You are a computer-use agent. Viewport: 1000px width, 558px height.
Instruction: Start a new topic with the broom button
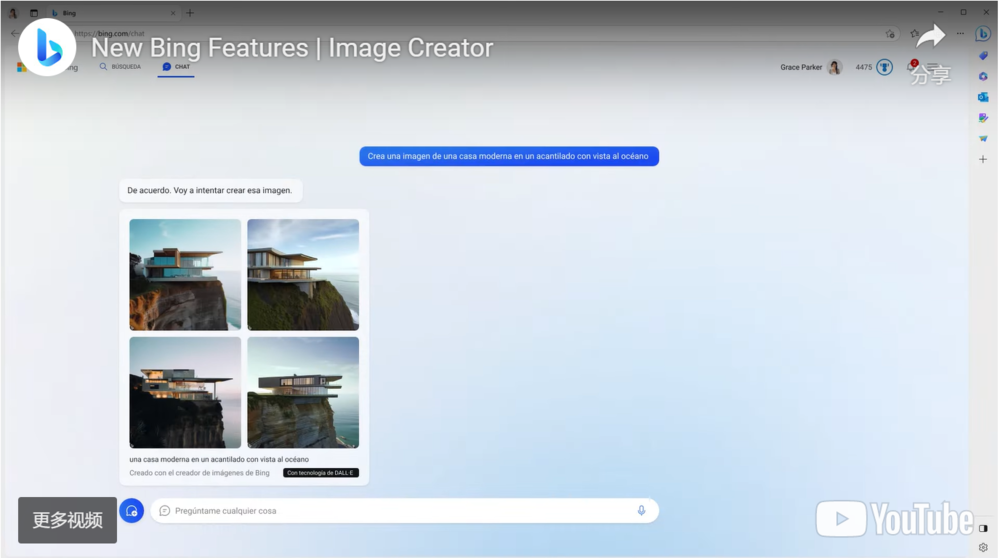(131, 510)
